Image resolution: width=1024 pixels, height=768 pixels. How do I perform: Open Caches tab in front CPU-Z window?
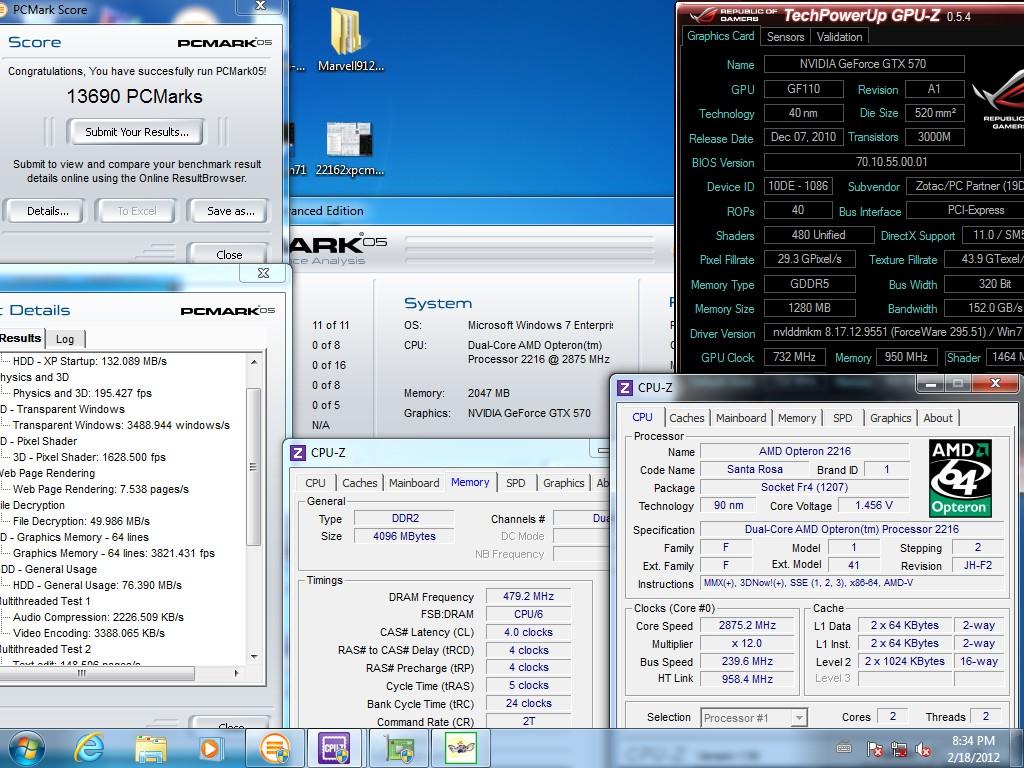click(x=686, y=418)
